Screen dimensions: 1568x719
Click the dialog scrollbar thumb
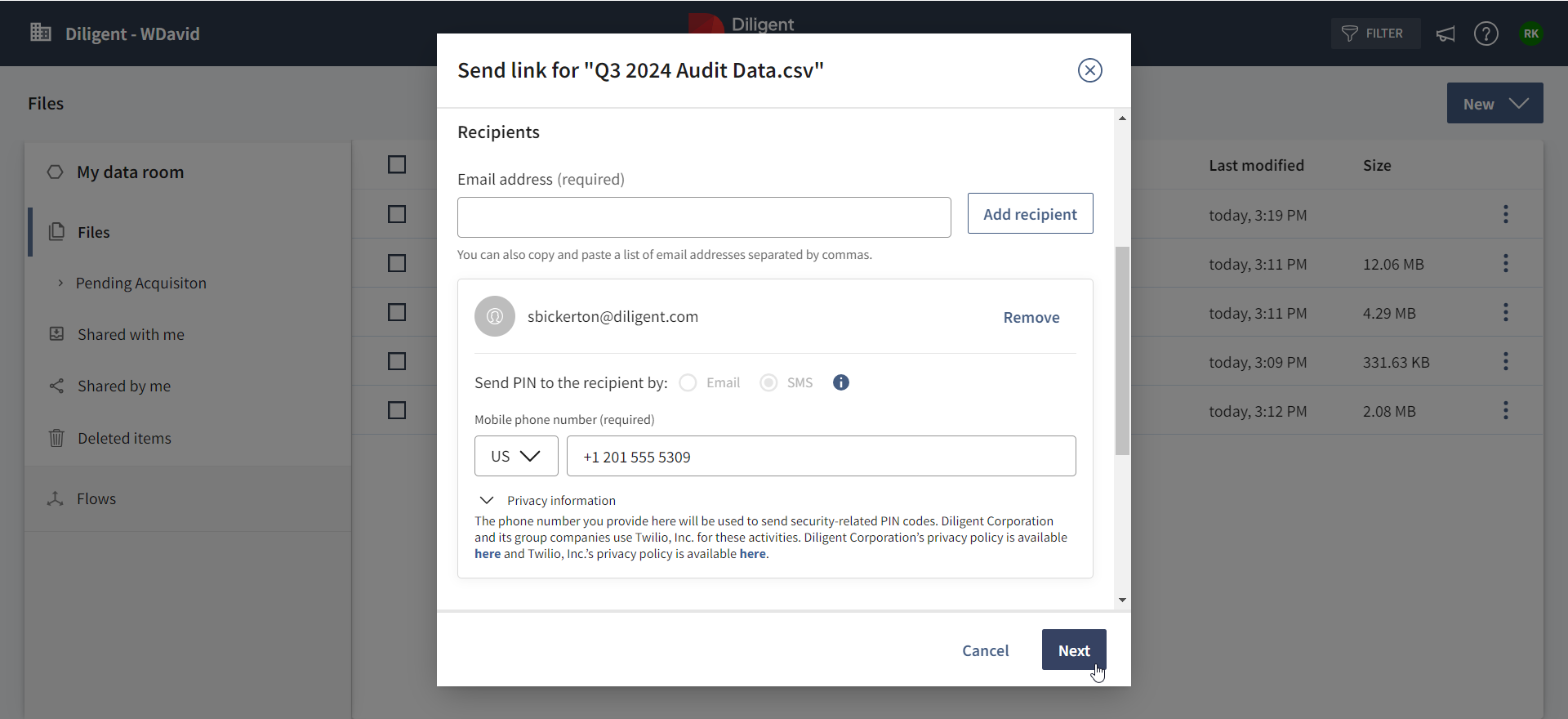(1122, 351)
